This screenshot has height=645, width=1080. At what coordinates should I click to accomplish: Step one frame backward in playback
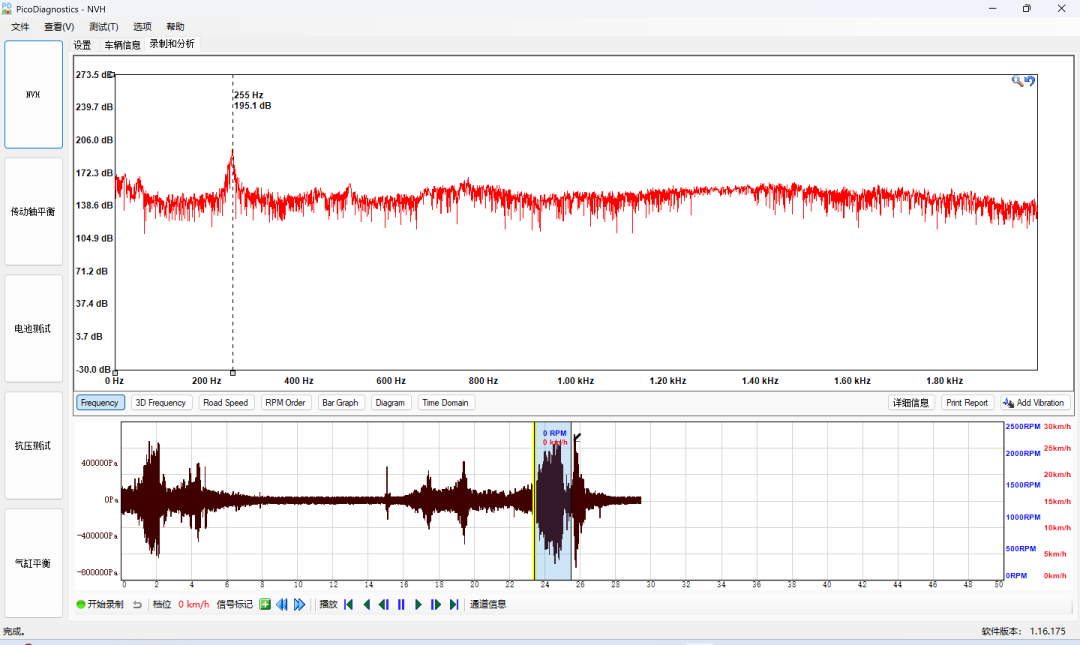[384, 604]
